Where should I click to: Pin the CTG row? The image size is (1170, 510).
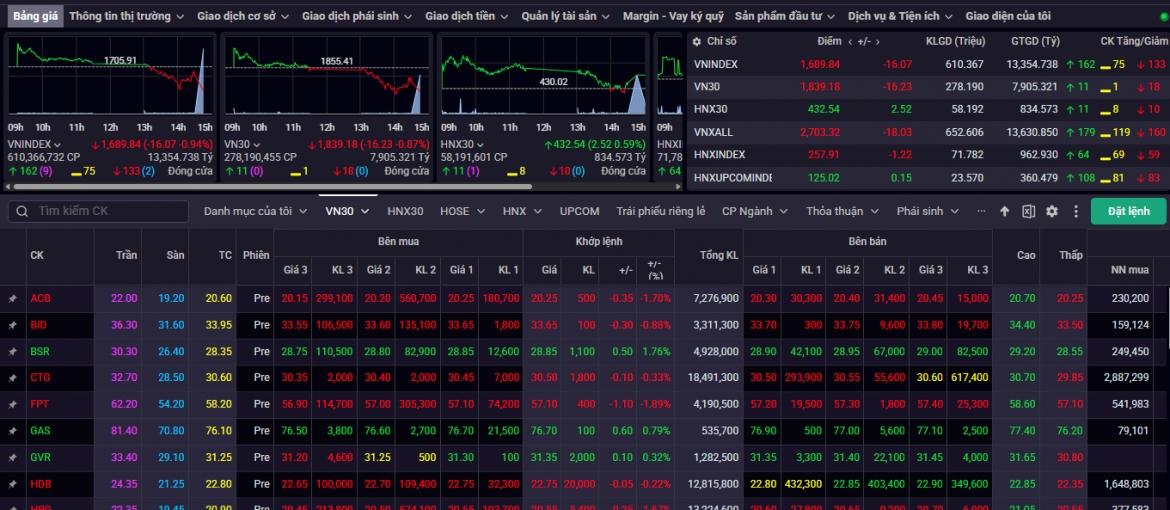click(12, 378)
